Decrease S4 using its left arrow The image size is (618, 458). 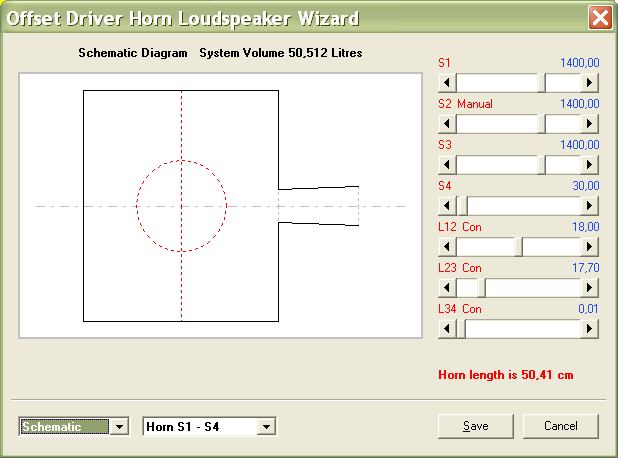pyautogui.click(x=447, y=206)
